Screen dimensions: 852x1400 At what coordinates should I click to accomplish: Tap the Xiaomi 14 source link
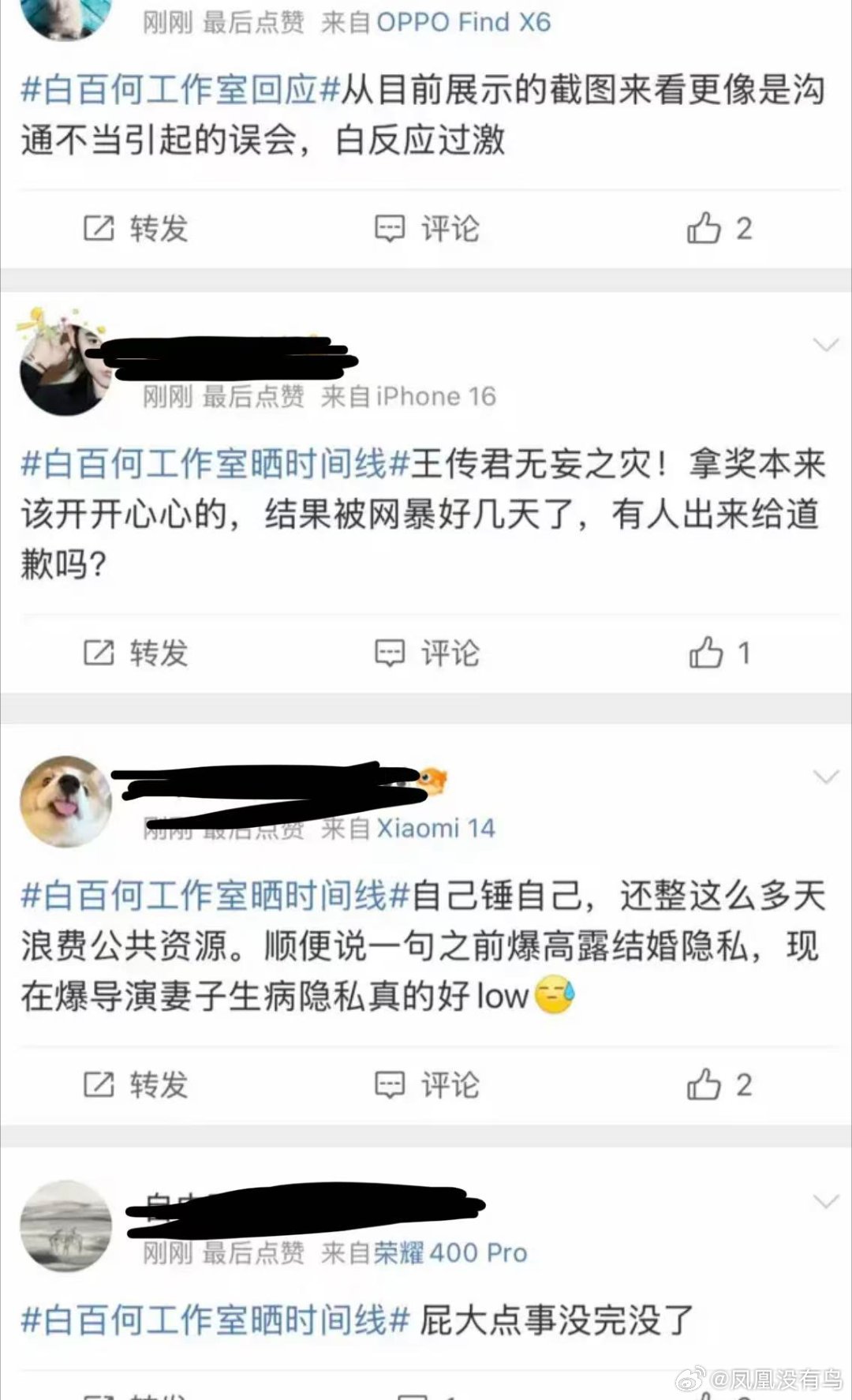coord(435,828)
